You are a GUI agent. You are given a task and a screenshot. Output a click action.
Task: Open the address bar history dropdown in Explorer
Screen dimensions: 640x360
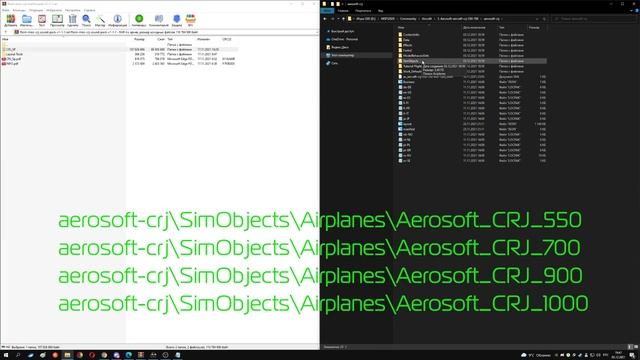click(537, 19)
